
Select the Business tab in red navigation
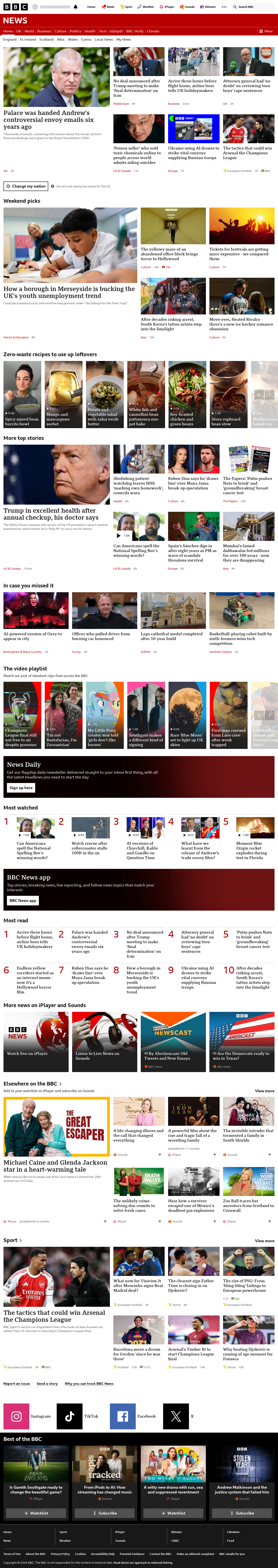coord(44,31)
